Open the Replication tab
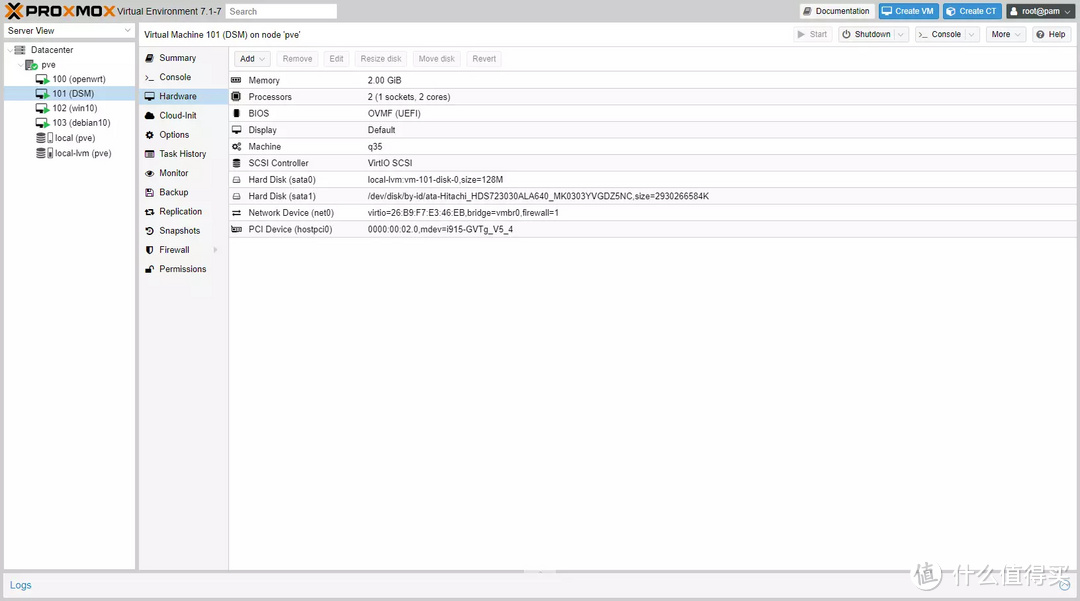This screenshot has height=601, width=1080. (183, 212)
